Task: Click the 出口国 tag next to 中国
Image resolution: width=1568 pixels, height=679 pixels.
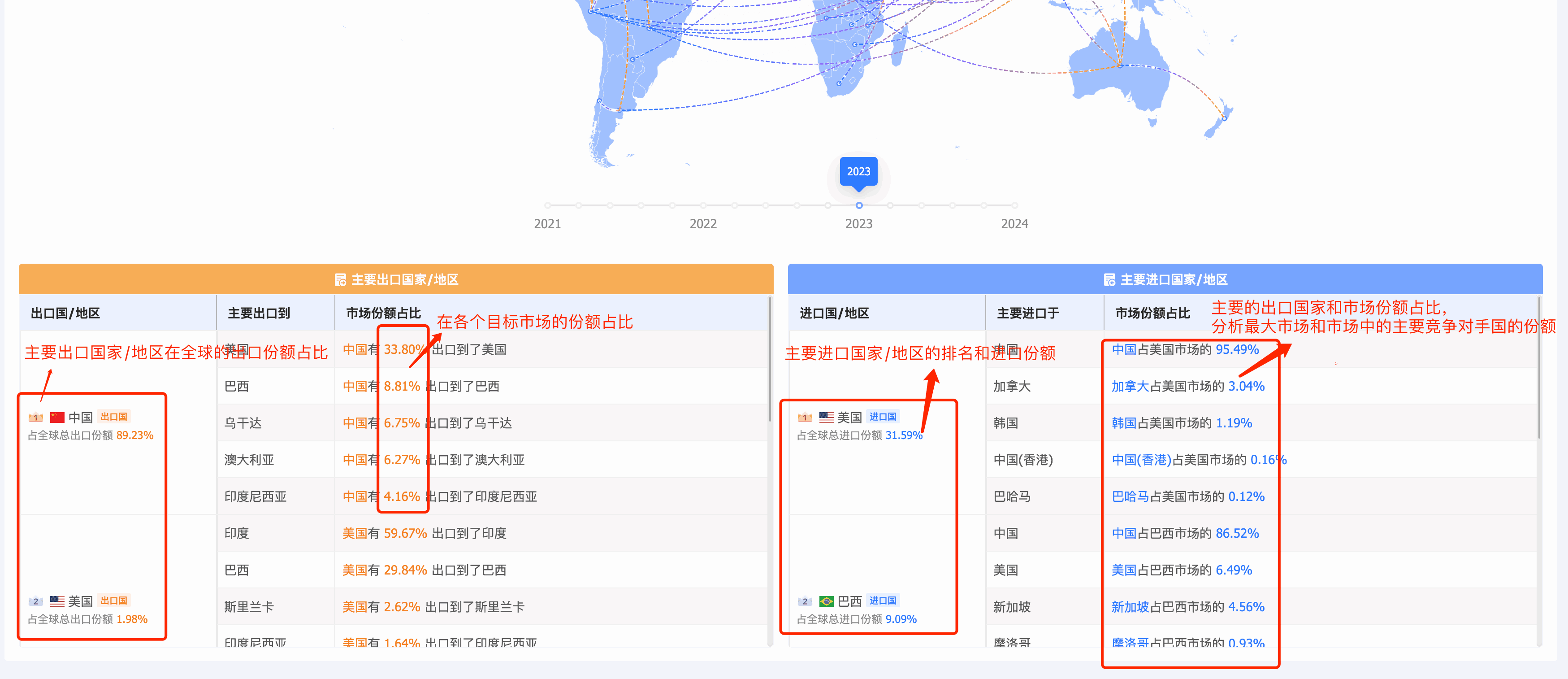Action: coord(114,417)
